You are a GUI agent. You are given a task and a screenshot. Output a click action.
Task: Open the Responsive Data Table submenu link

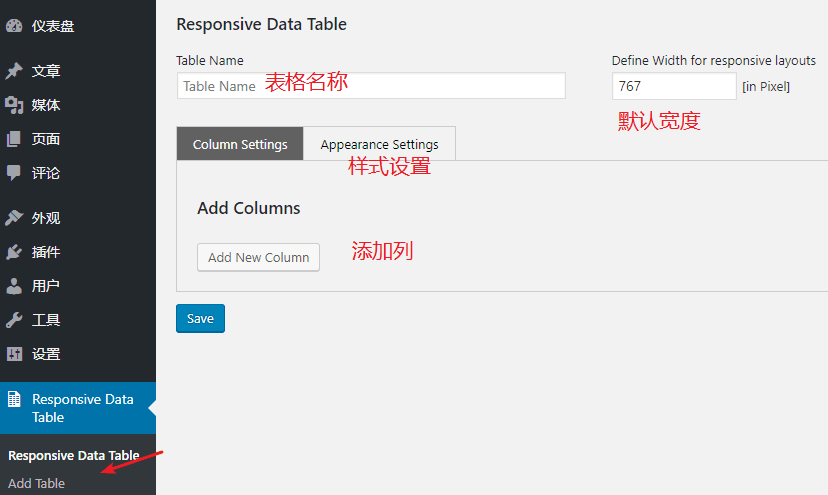[73, 455]
